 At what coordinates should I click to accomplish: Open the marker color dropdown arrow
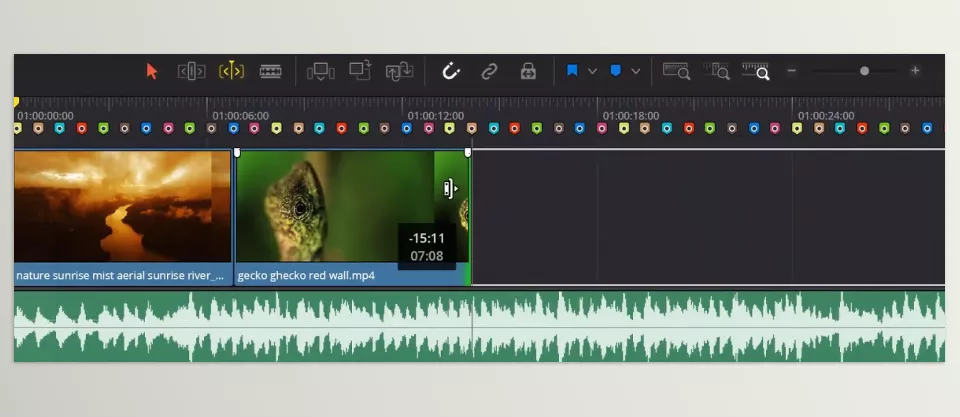(x=636, y=72)
